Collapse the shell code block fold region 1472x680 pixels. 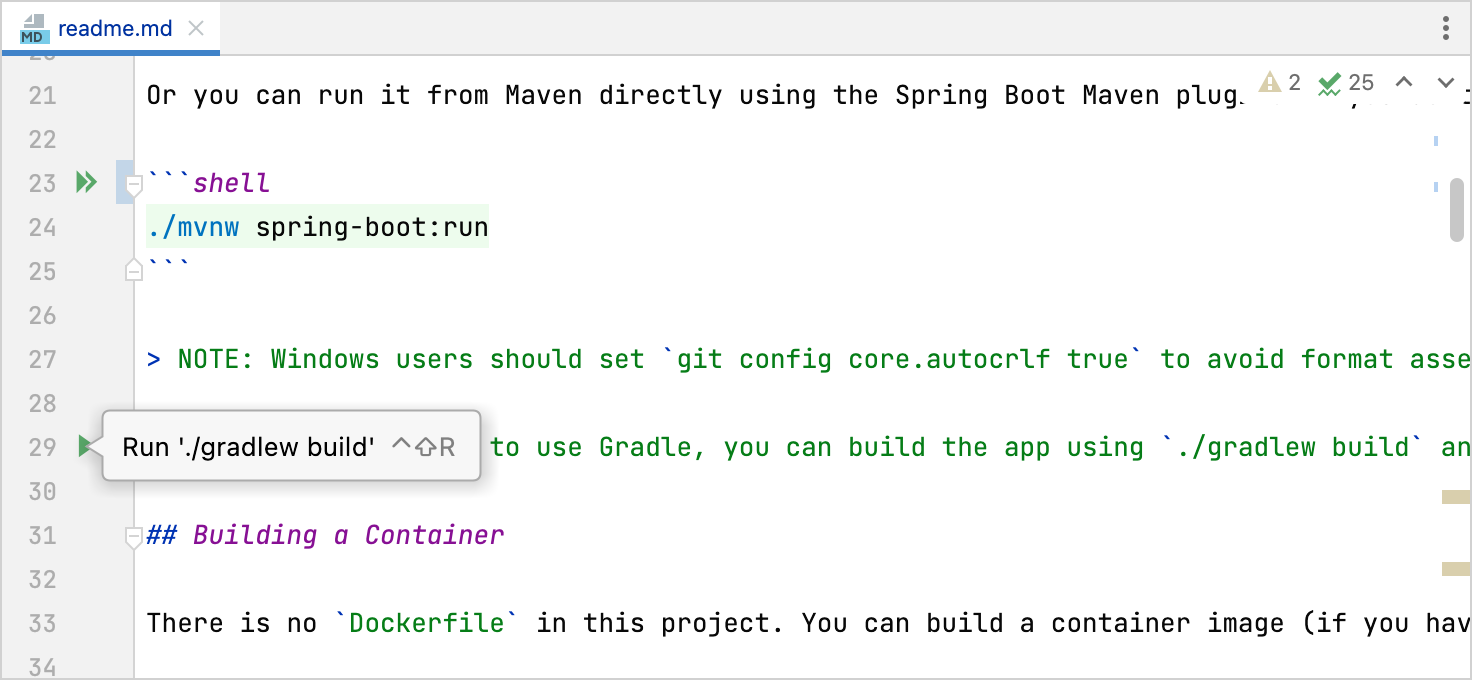click(132, 183)
